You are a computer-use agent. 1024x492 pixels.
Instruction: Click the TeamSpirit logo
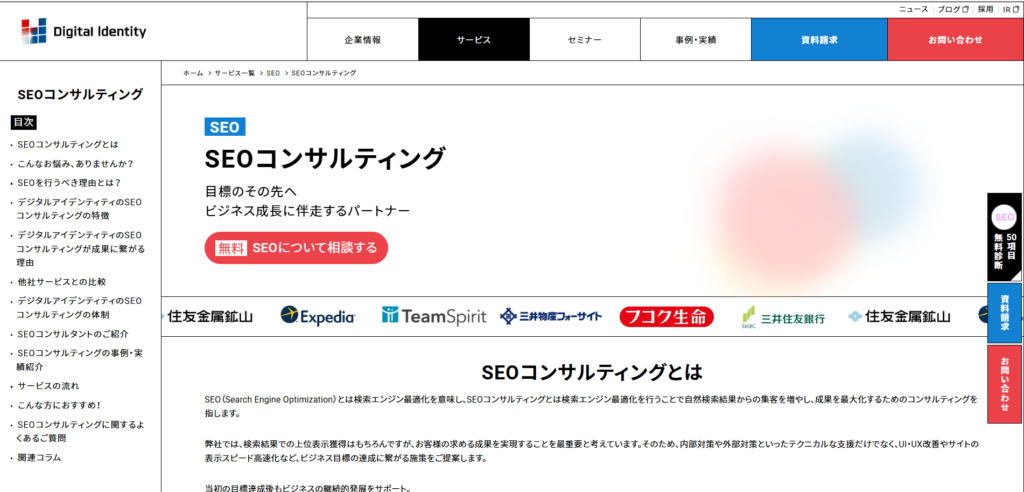point(434,317)
